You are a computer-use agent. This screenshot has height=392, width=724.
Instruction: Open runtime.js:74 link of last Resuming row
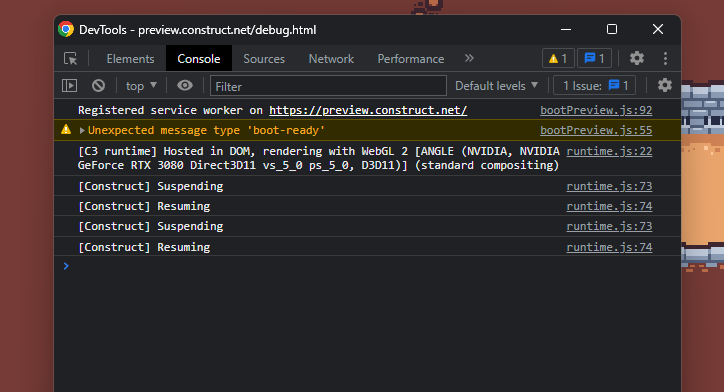tap(609, 247)
